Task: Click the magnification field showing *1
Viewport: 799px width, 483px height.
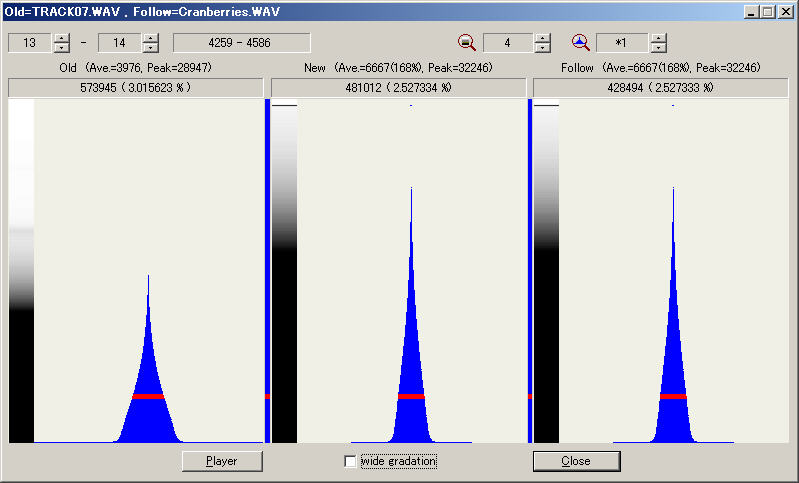Action: [x=622, y=43]
